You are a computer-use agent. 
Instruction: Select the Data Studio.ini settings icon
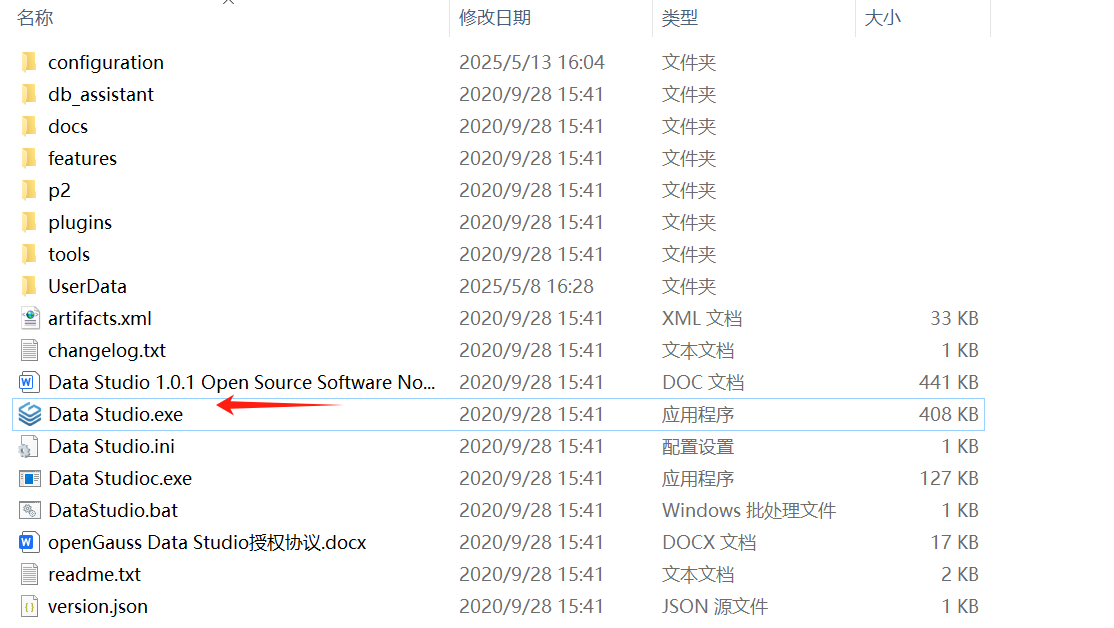click(x=30, y=446)
